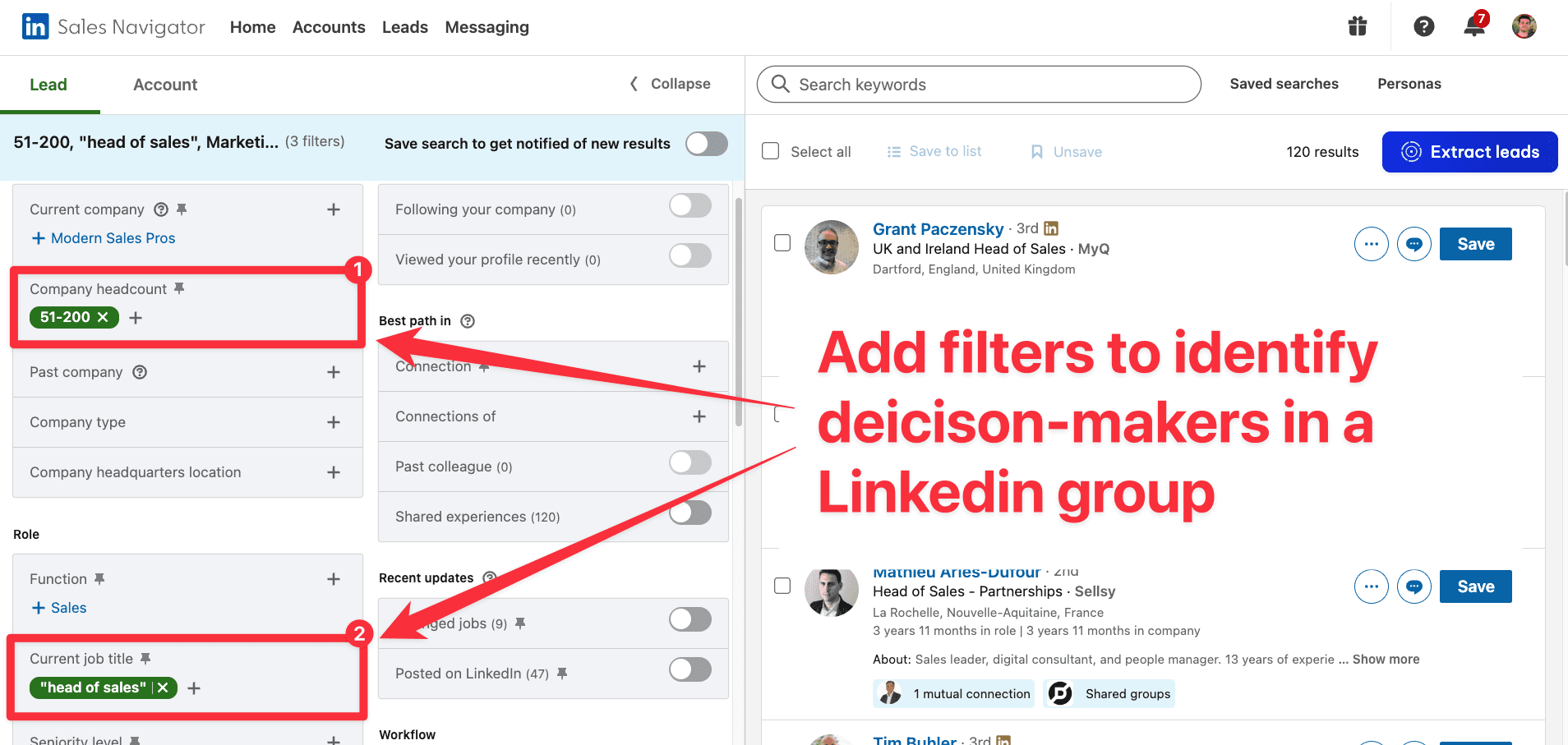Click the Extract leads button

[1470, 151]
